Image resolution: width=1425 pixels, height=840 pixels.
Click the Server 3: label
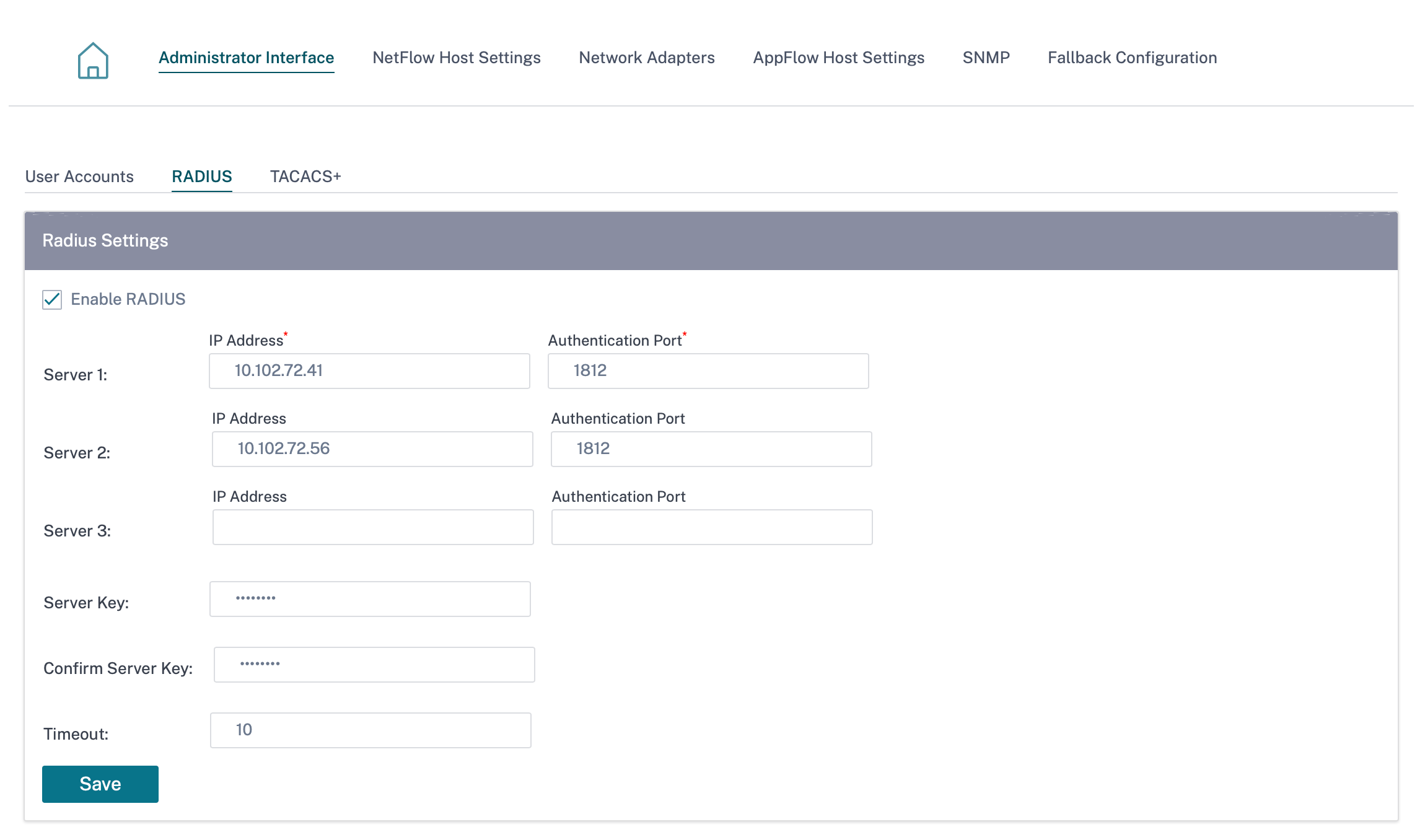point(77,531)
